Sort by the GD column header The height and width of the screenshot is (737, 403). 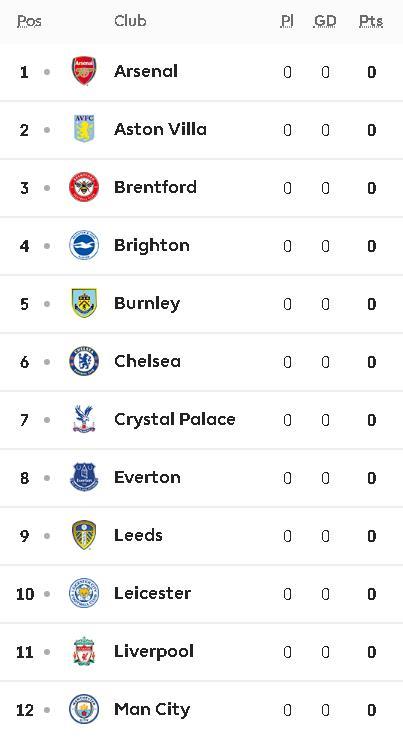(325, 21)
